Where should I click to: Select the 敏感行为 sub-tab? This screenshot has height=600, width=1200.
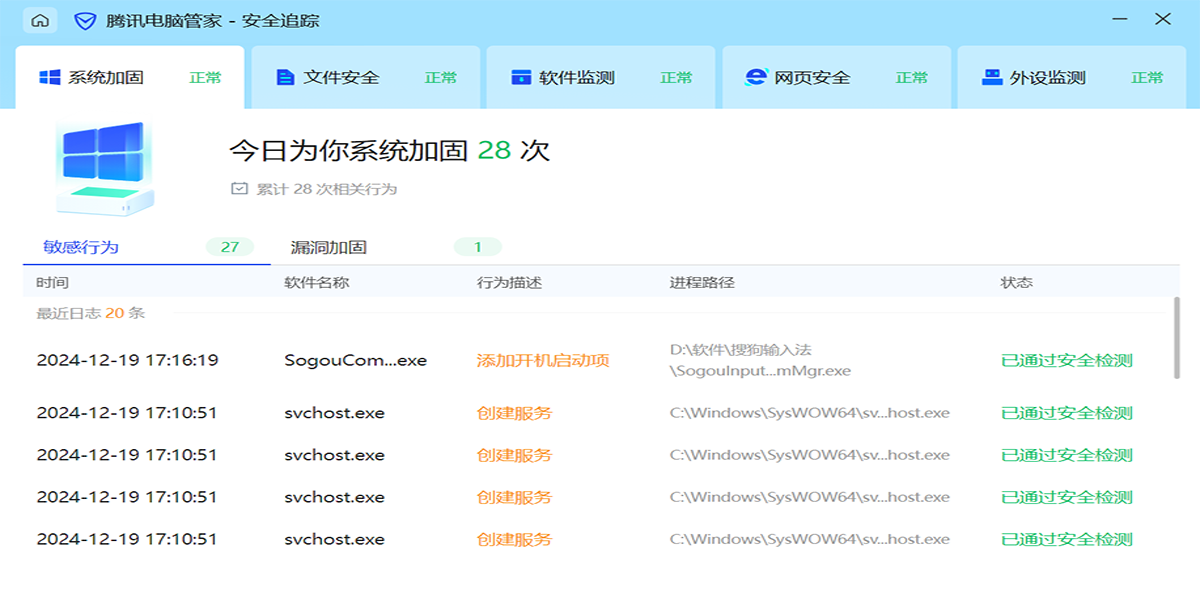81,247
